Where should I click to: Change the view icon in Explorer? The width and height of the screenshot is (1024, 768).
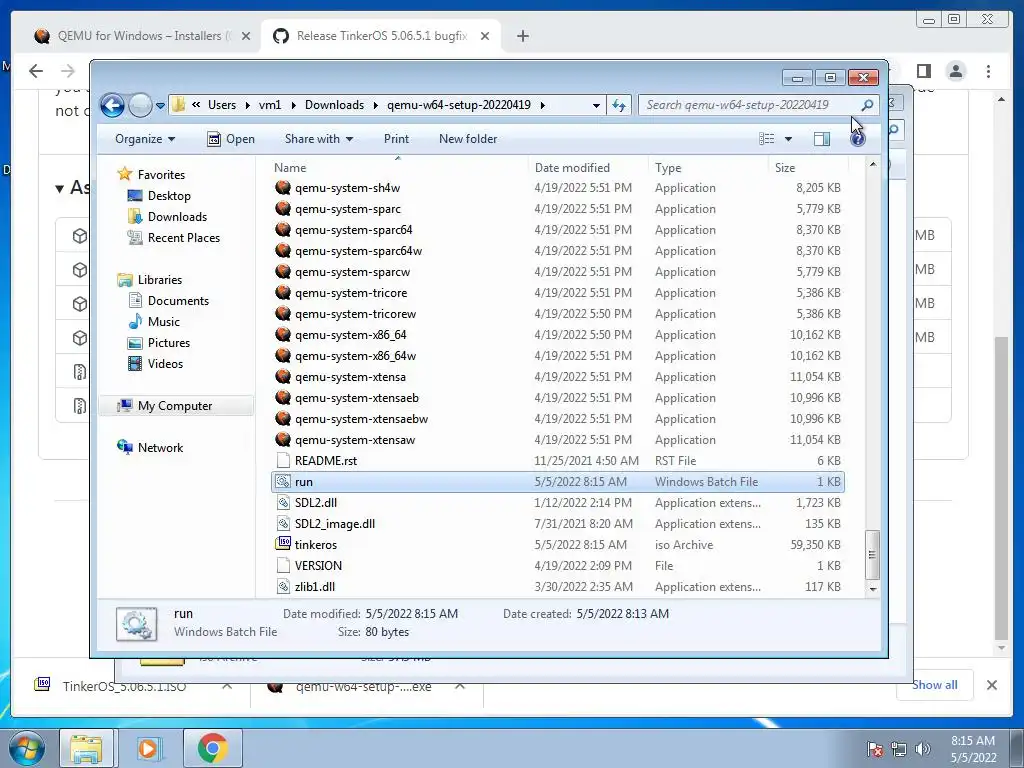[x=767, y=138]
